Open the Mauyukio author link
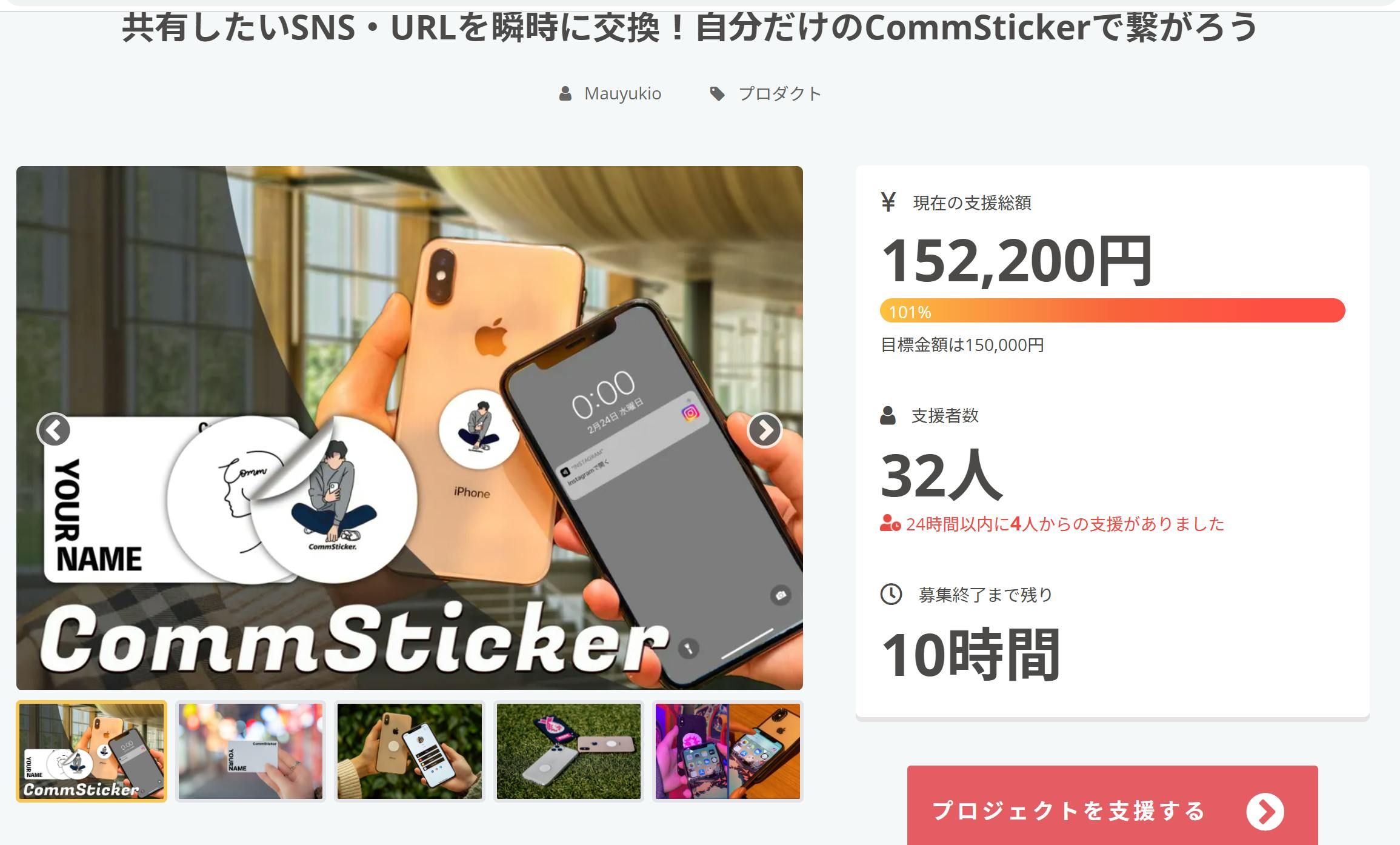The height and width of the screenshot is (845, 1400). tap(622, 93)
